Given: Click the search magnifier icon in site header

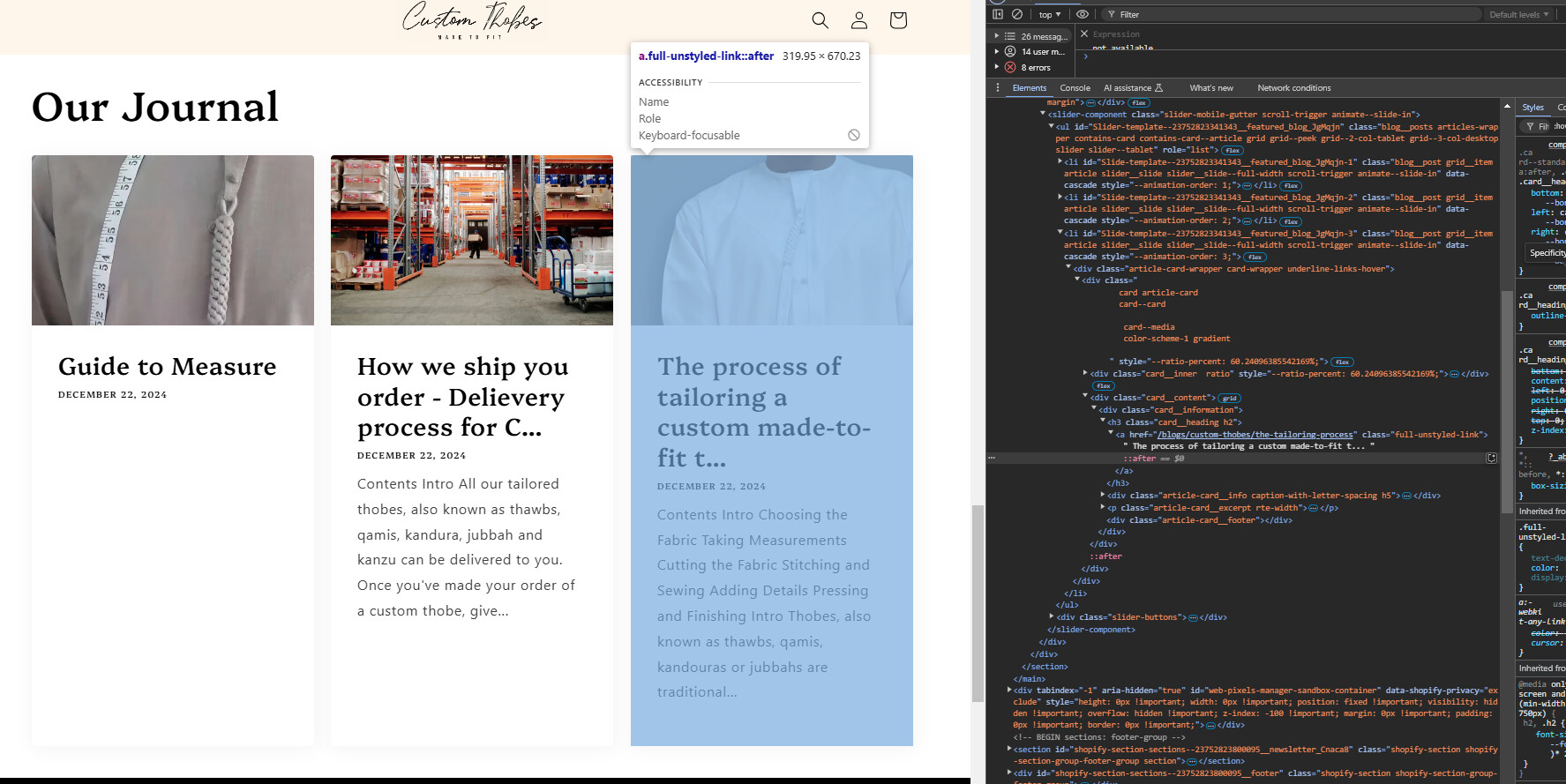Looking at the screenshot, I should coord(820,20).
